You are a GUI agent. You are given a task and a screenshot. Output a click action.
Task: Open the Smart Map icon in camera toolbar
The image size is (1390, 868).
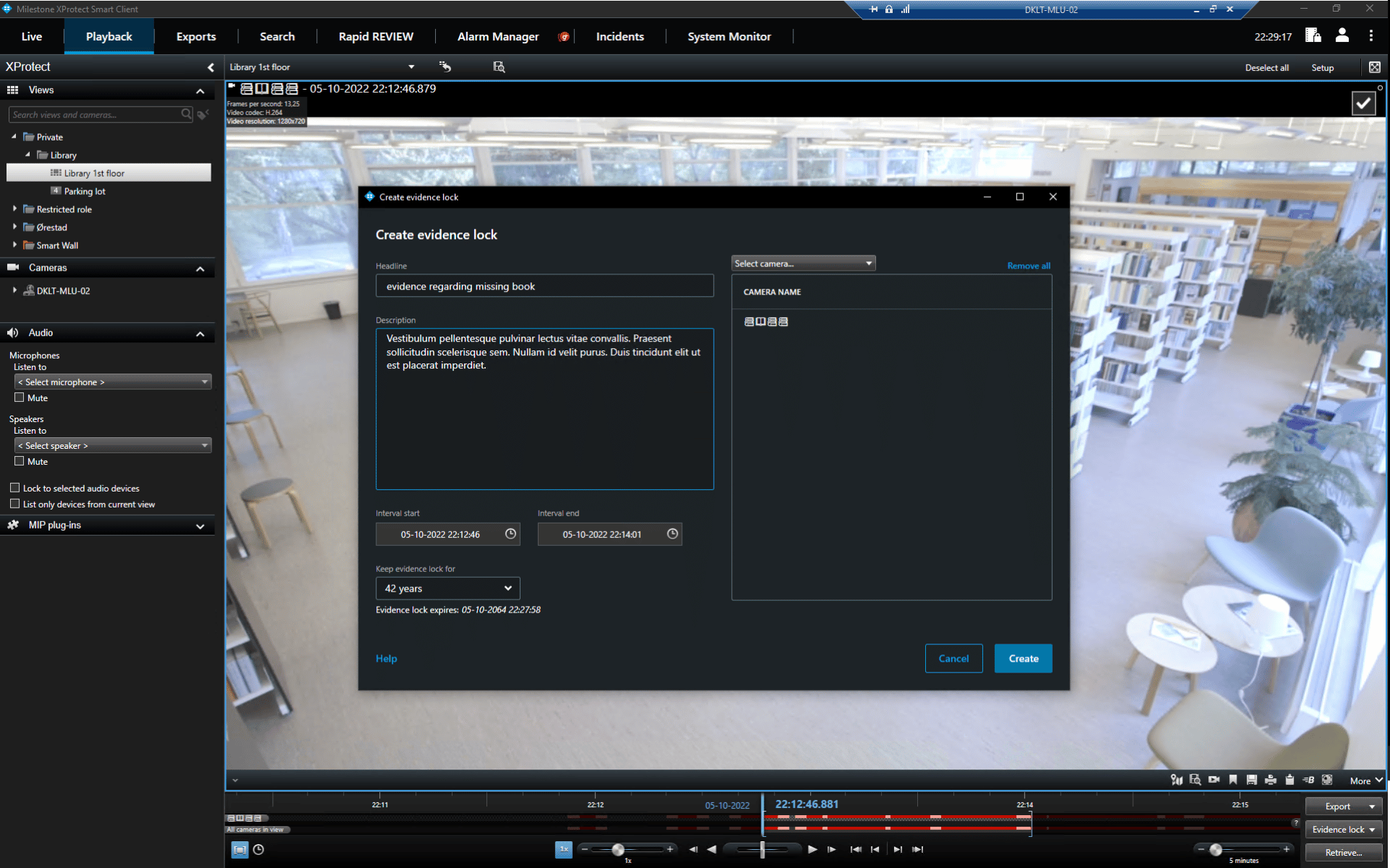click(1176, 780)
